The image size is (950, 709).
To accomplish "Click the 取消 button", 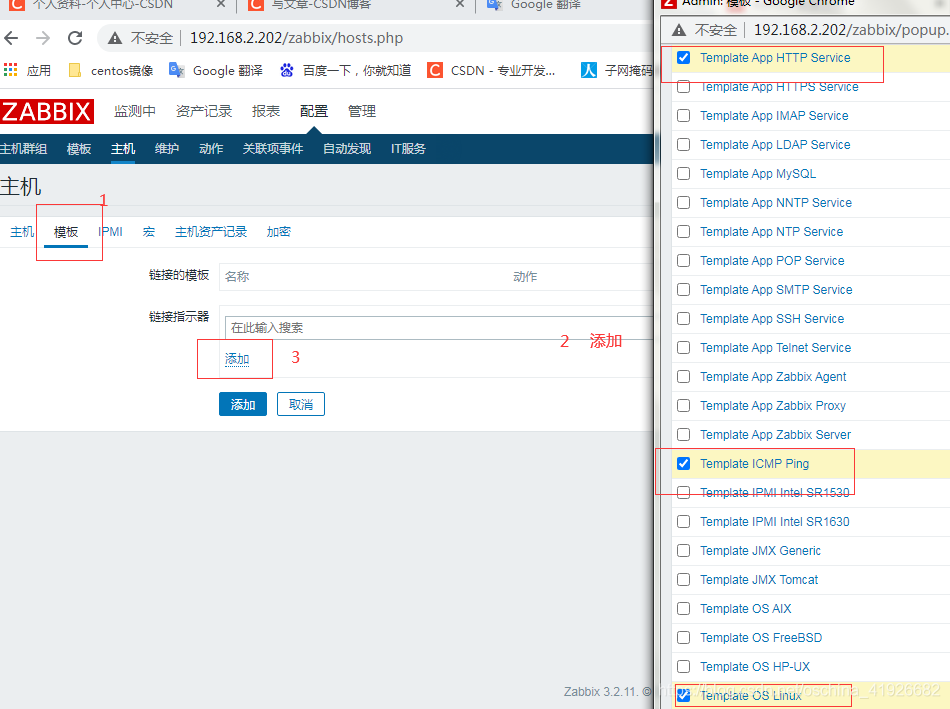I will click(x=301, y=405).
